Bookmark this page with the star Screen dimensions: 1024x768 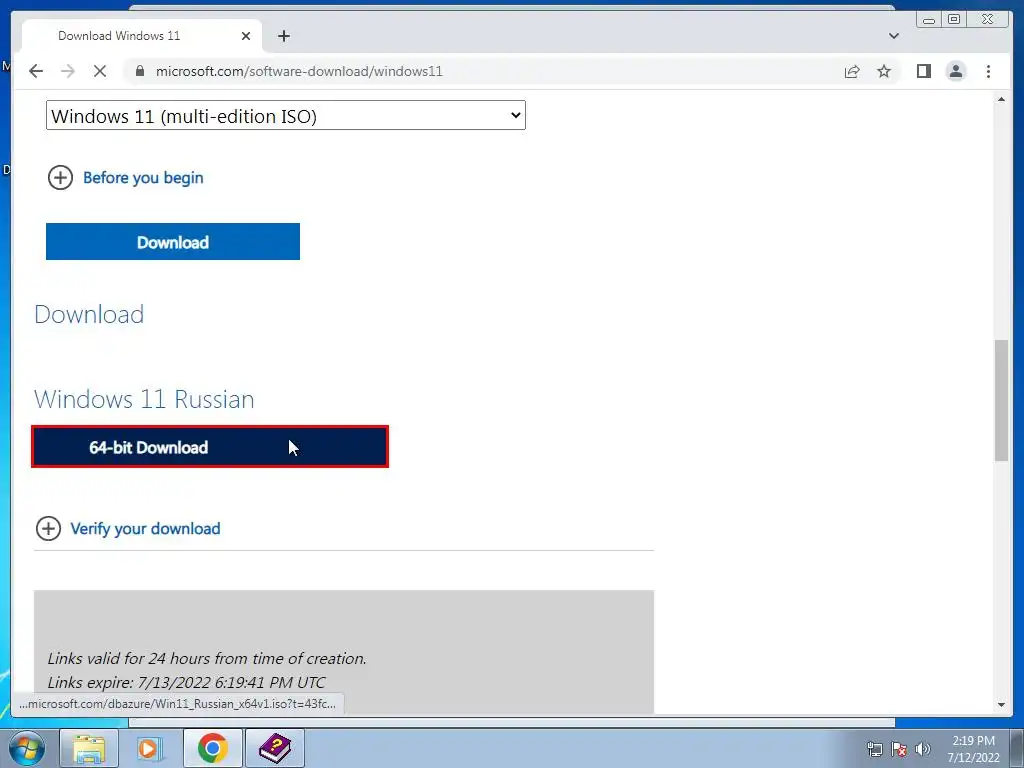click(884, 71)
